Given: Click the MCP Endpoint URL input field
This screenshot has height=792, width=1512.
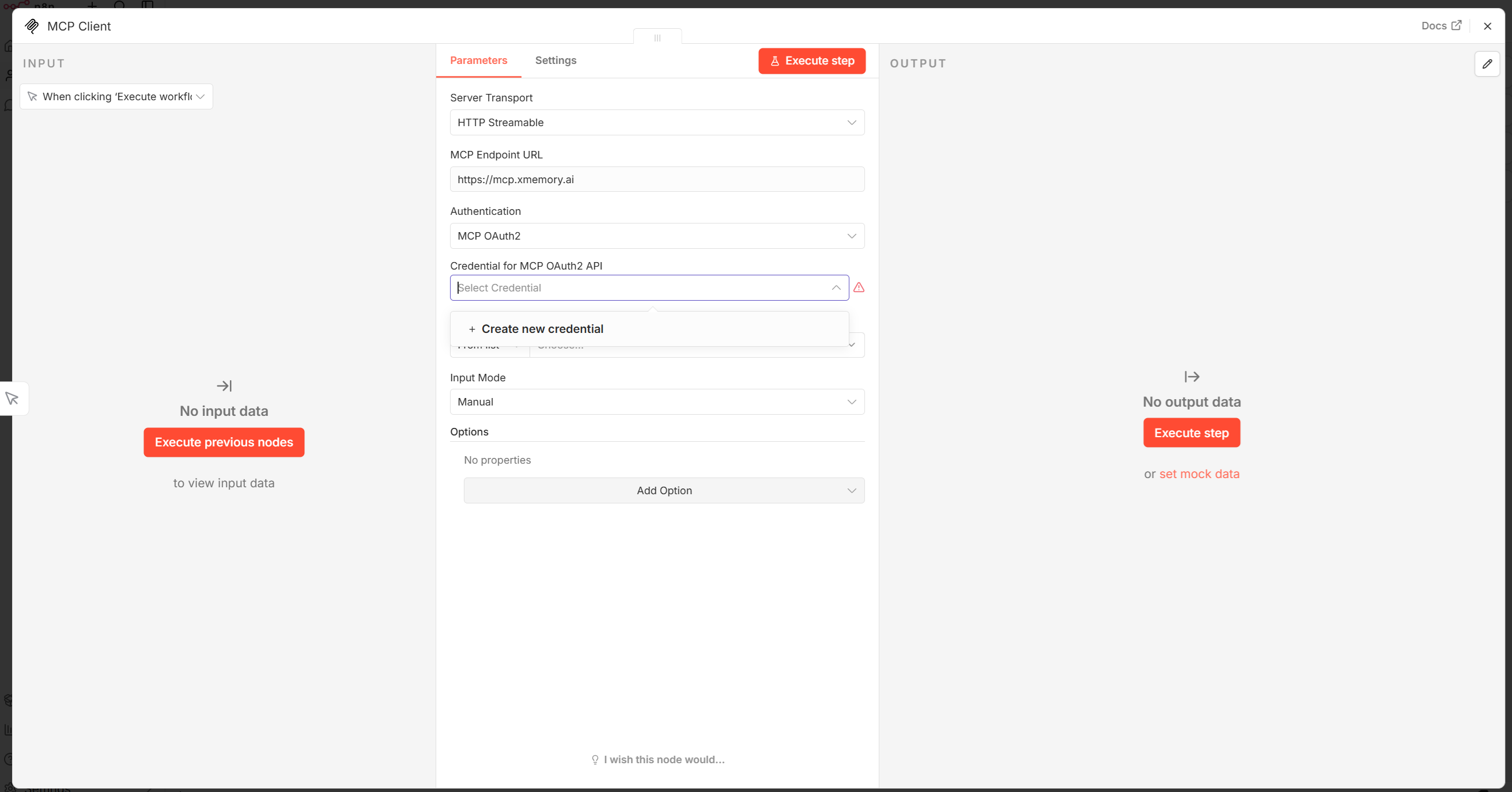Looking at the screenshot, I should 657,179.
